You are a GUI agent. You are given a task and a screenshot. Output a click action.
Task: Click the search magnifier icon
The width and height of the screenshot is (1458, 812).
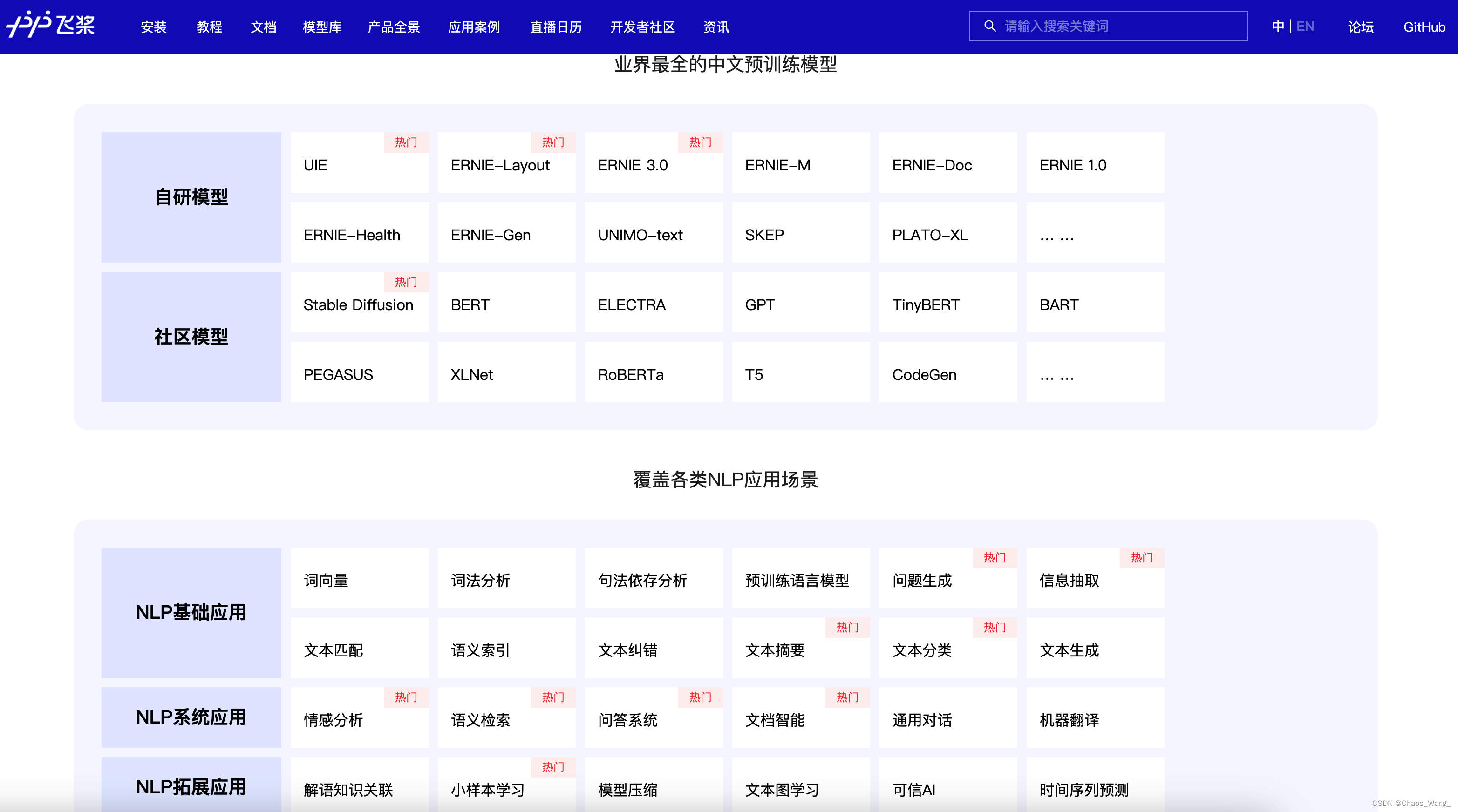coord(989,26)
